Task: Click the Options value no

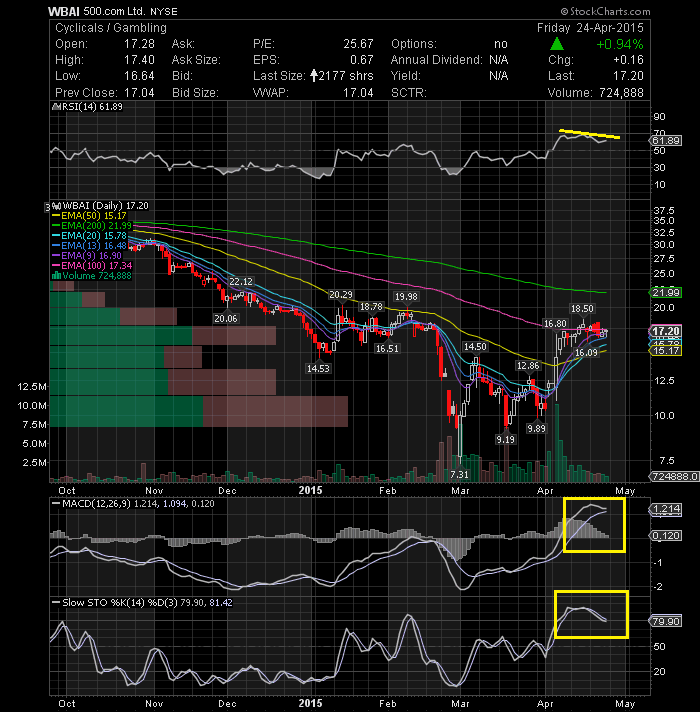Action: click(501, 44)
